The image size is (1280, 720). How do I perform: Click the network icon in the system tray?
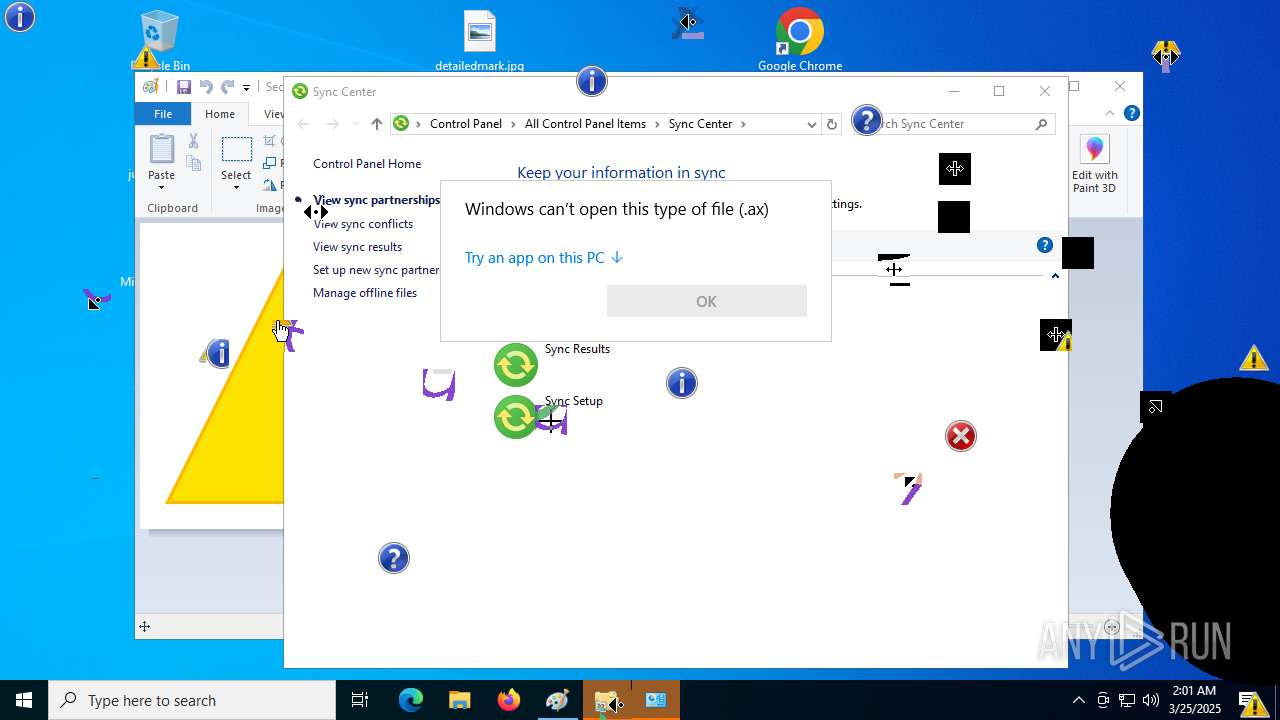pyautogui.click(x=1127, y=700)
